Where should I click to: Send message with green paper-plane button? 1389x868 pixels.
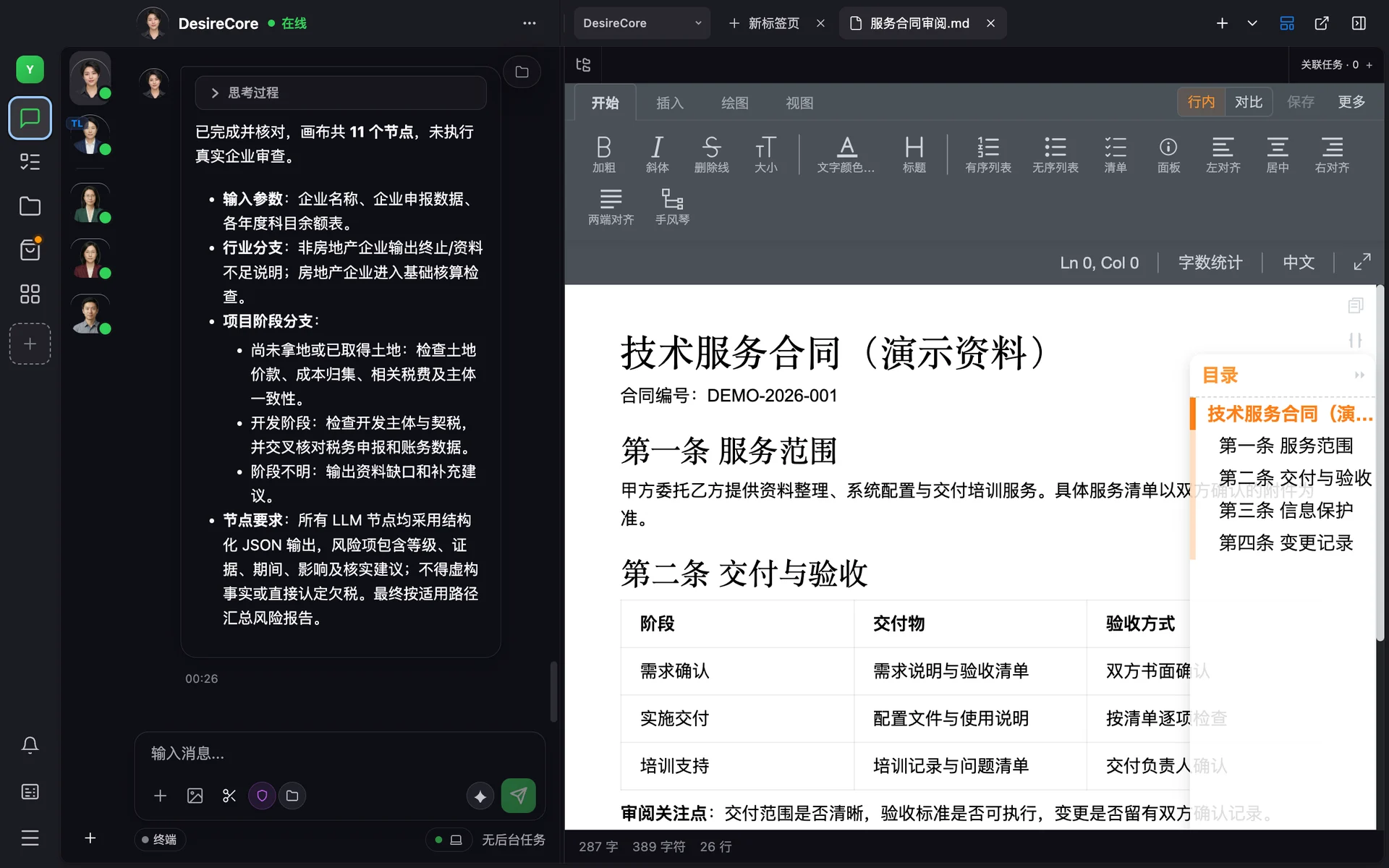tap(518, 796)
